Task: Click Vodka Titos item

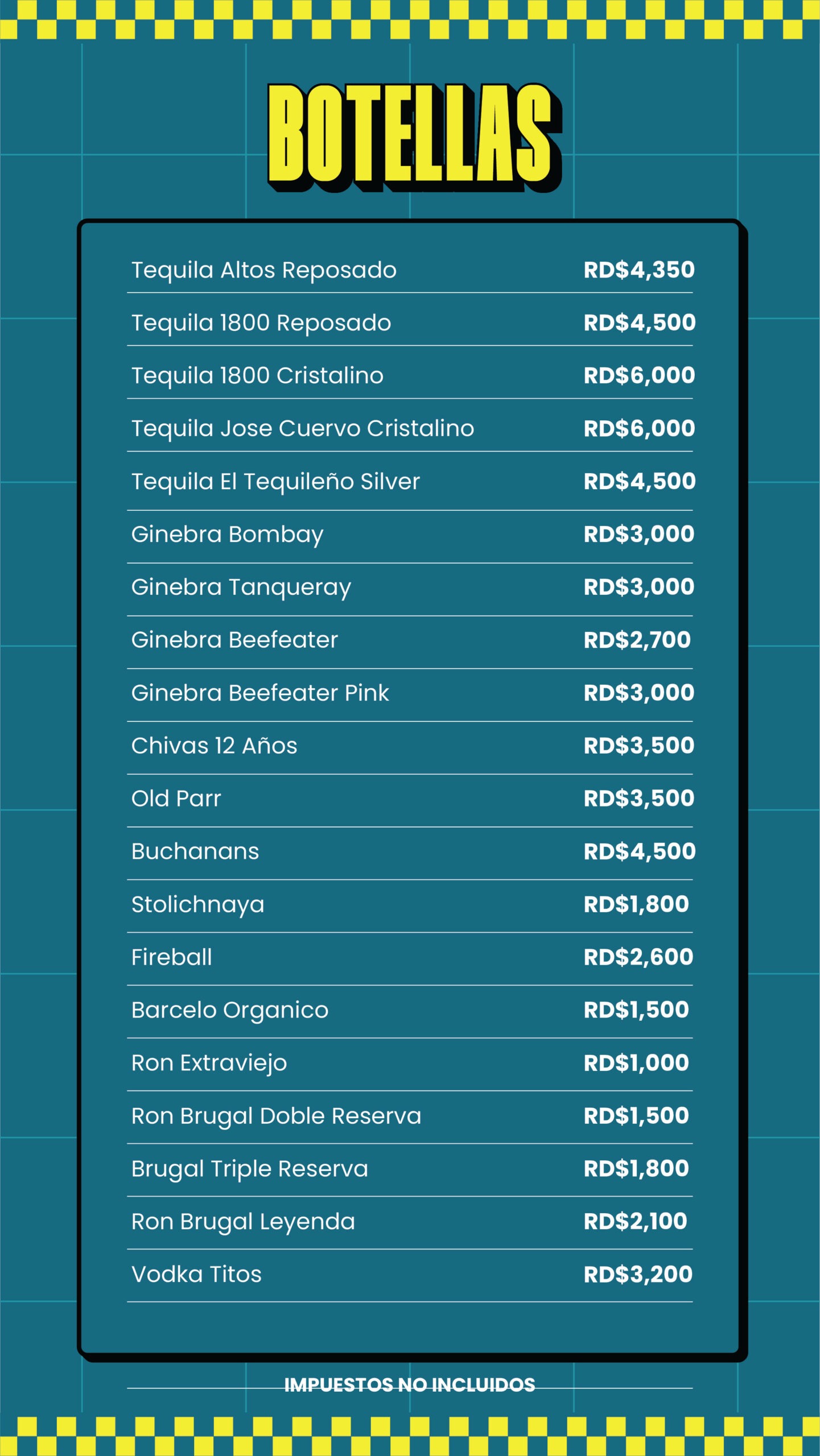Action: pos(196,1275)
